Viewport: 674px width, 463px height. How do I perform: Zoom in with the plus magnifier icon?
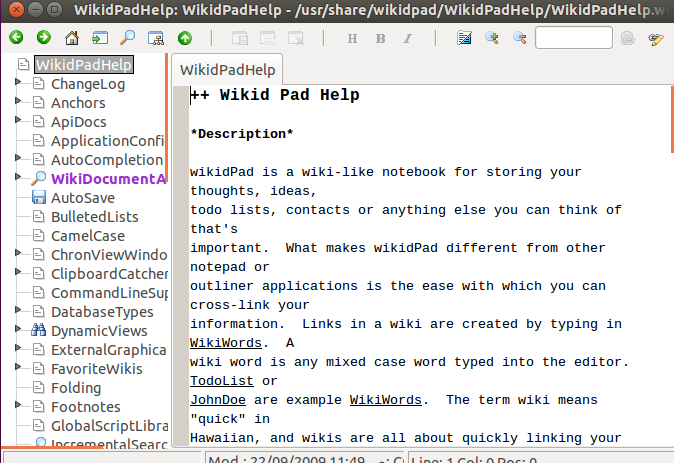click(x=492, y=38)
